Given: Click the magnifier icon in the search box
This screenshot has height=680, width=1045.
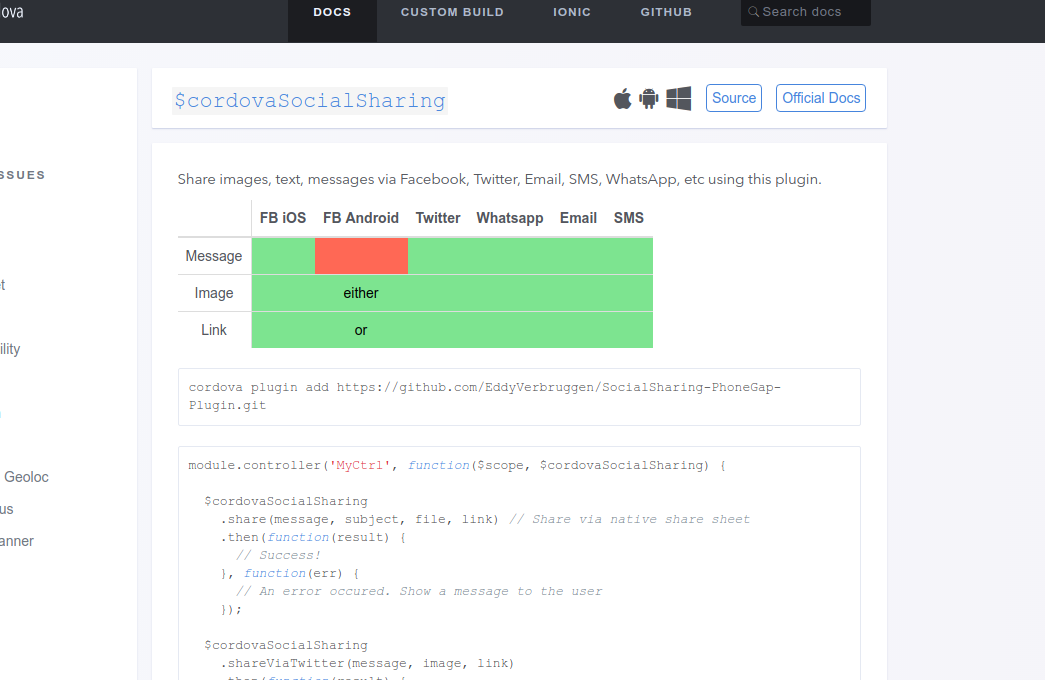Looking at the screenshot, I should [754, 12].
